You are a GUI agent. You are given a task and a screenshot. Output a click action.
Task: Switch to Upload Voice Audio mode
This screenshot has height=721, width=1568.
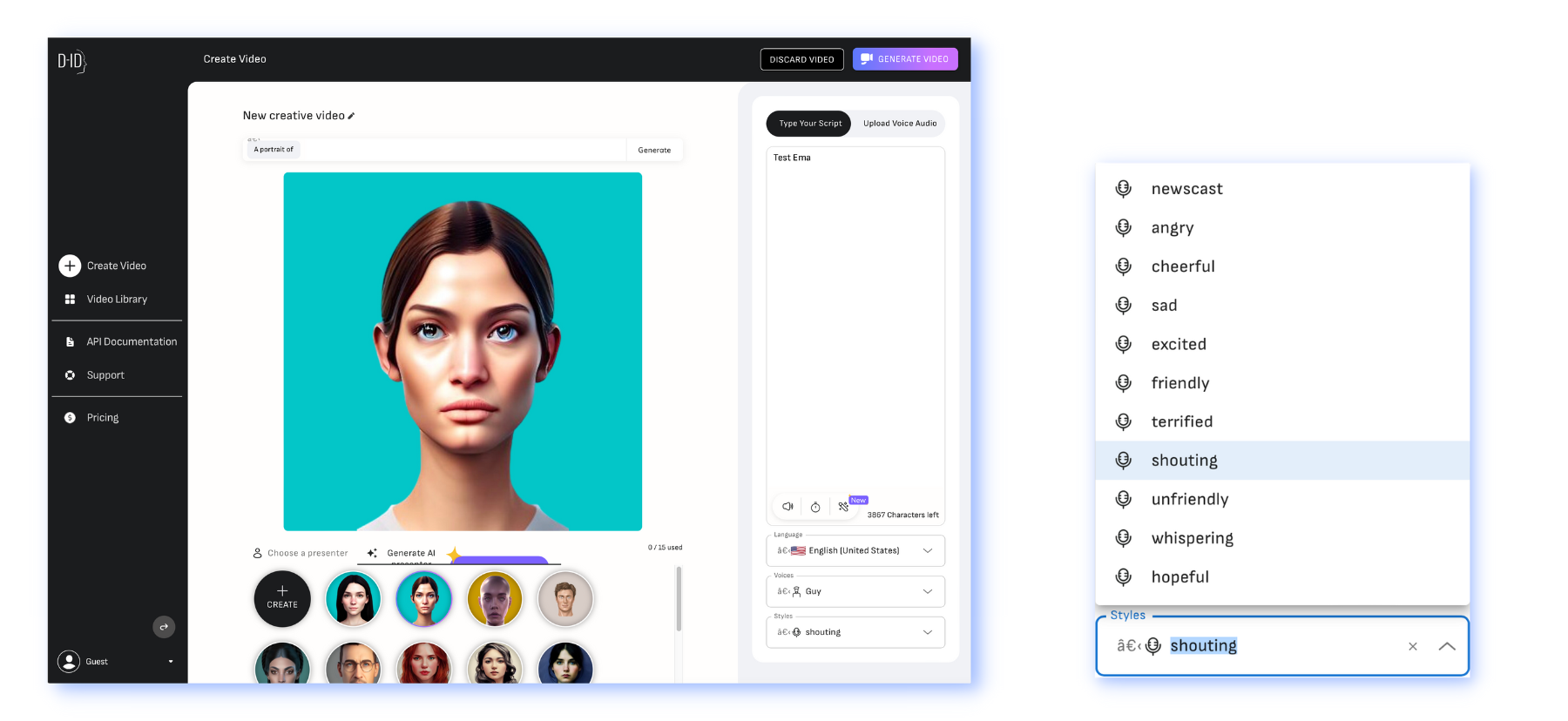[900, 124]
